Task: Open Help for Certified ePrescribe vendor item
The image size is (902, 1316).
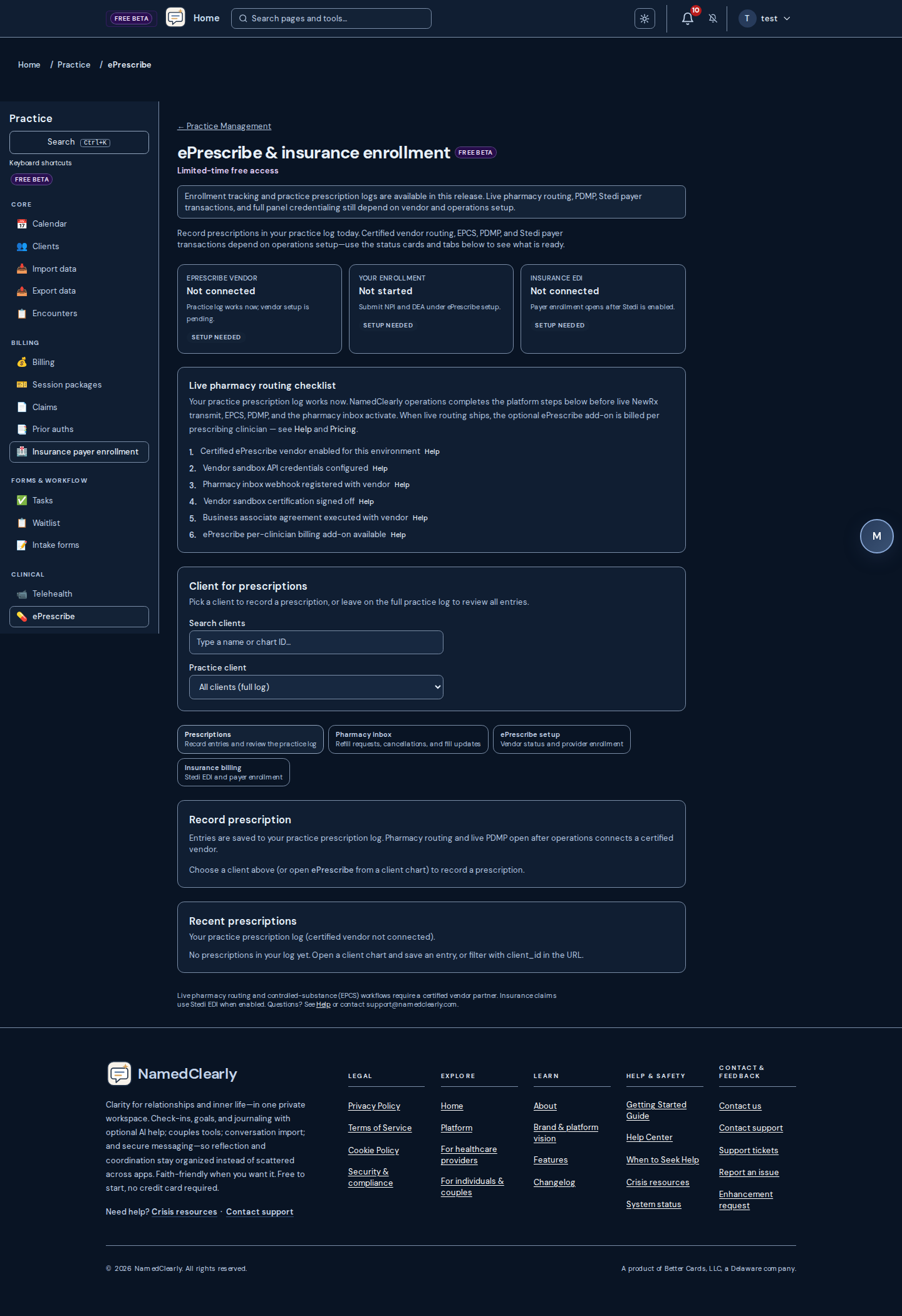Action: pos(432,452)
